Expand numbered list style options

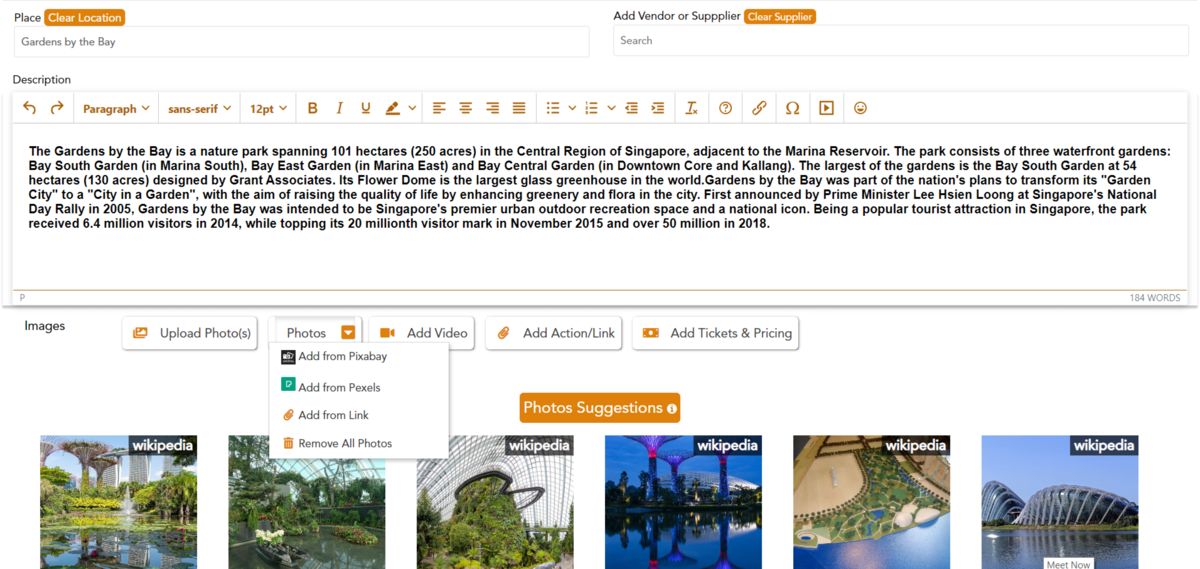click(x=610, y=108)
